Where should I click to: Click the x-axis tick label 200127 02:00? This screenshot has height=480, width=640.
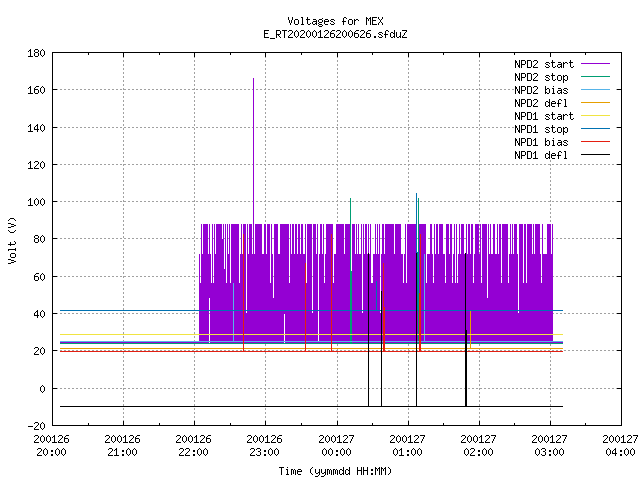(478, 446)
